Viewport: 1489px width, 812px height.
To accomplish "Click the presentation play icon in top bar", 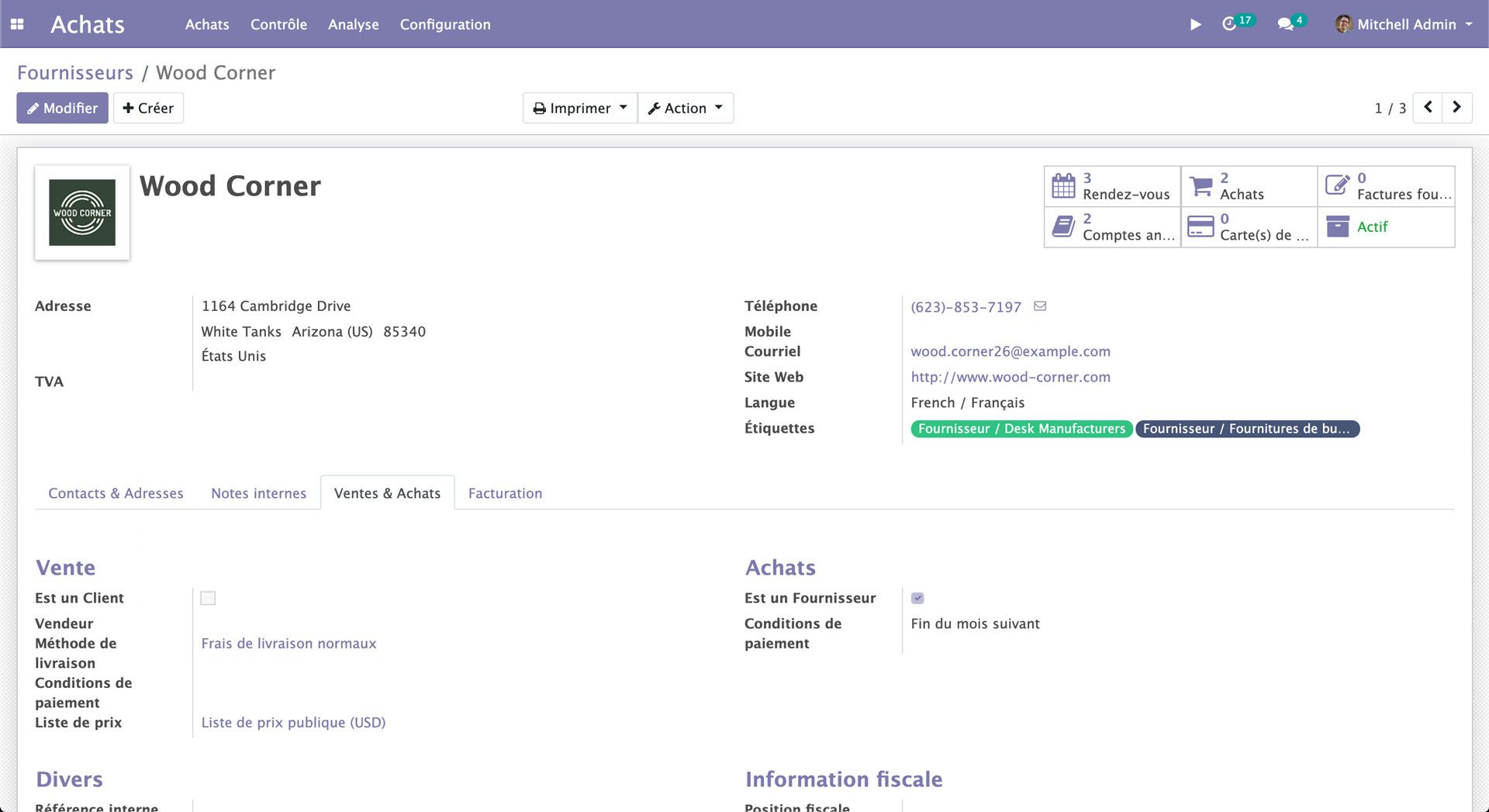I will pyautogui.click(x=1194, y=25).
